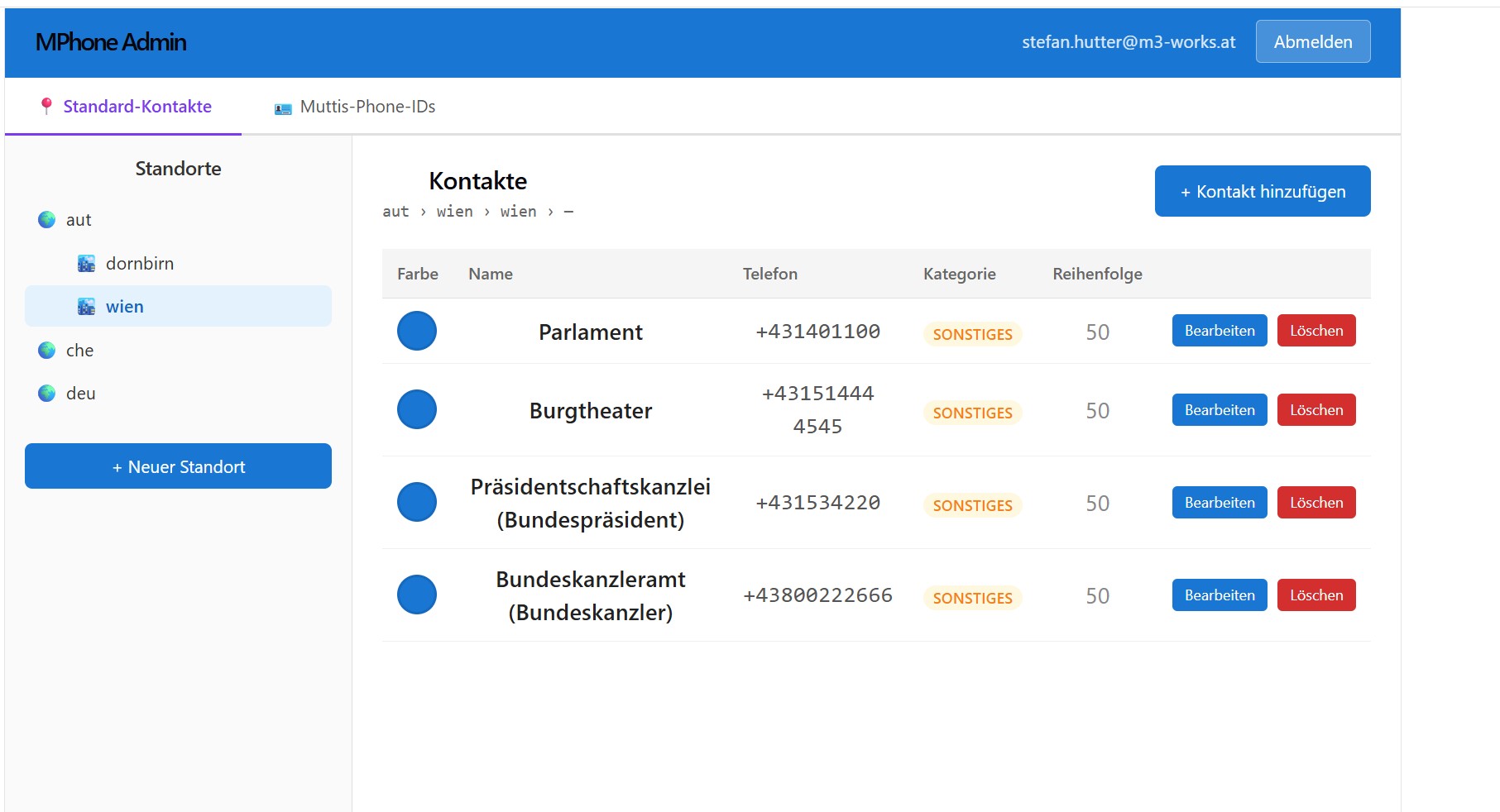Click the city icon next to dornbirn
This screenshot has height=812, width=1500.
86,264
